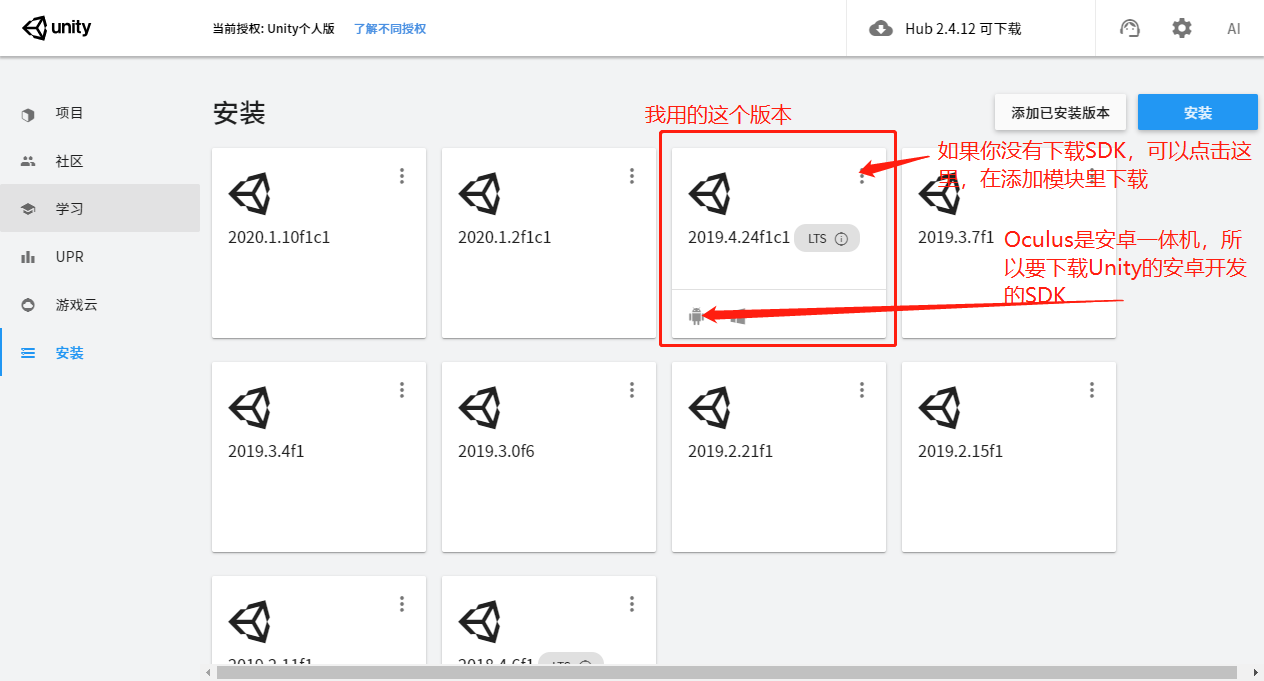Click the Unity icon on 2019.3.4f1 card

point(249,408)
